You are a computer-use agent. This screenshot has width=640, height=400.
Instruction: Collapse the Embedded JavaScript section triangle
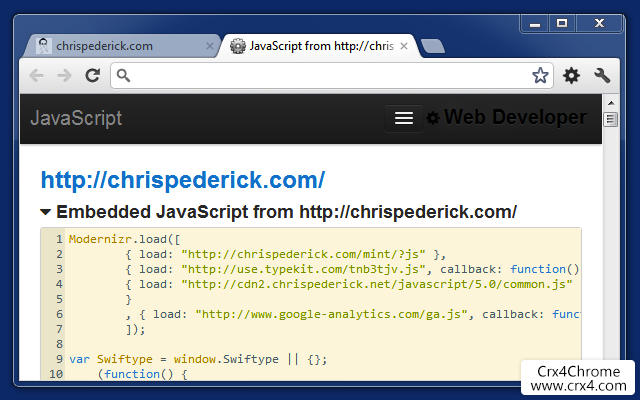[45, 212]
